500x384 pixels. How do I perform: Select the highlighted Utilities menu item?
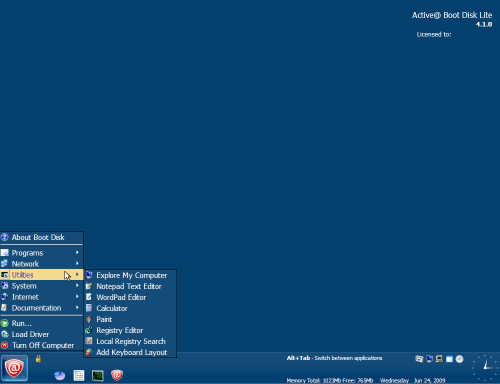(42, 275)
